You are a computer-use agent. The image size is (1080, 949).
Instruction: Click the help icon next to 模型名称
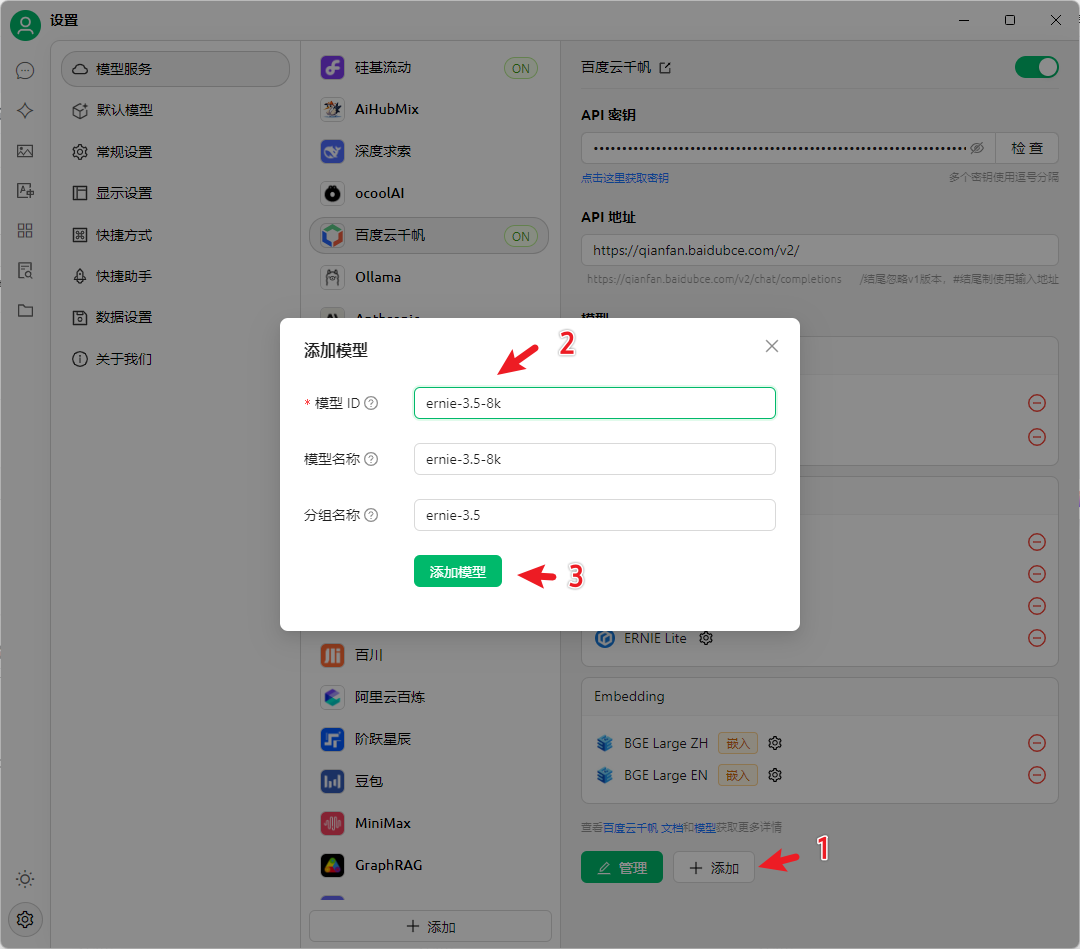click(x=371, y=459)
